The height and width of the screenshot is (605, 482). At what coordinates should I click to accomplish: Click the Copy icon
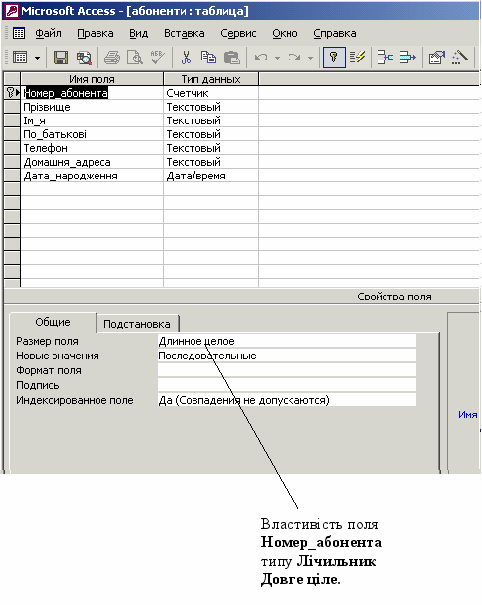pos(208,57)
